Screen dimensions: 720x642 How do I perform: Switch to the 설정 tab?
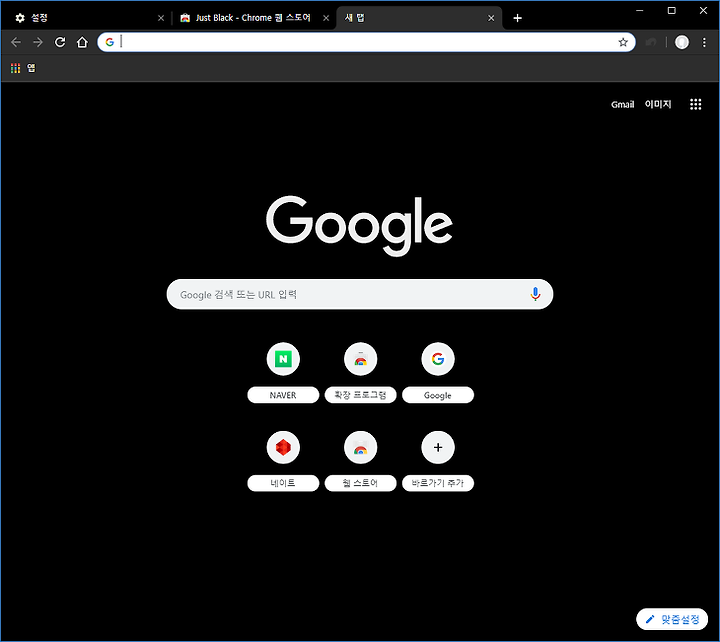(x=85, y=18)
